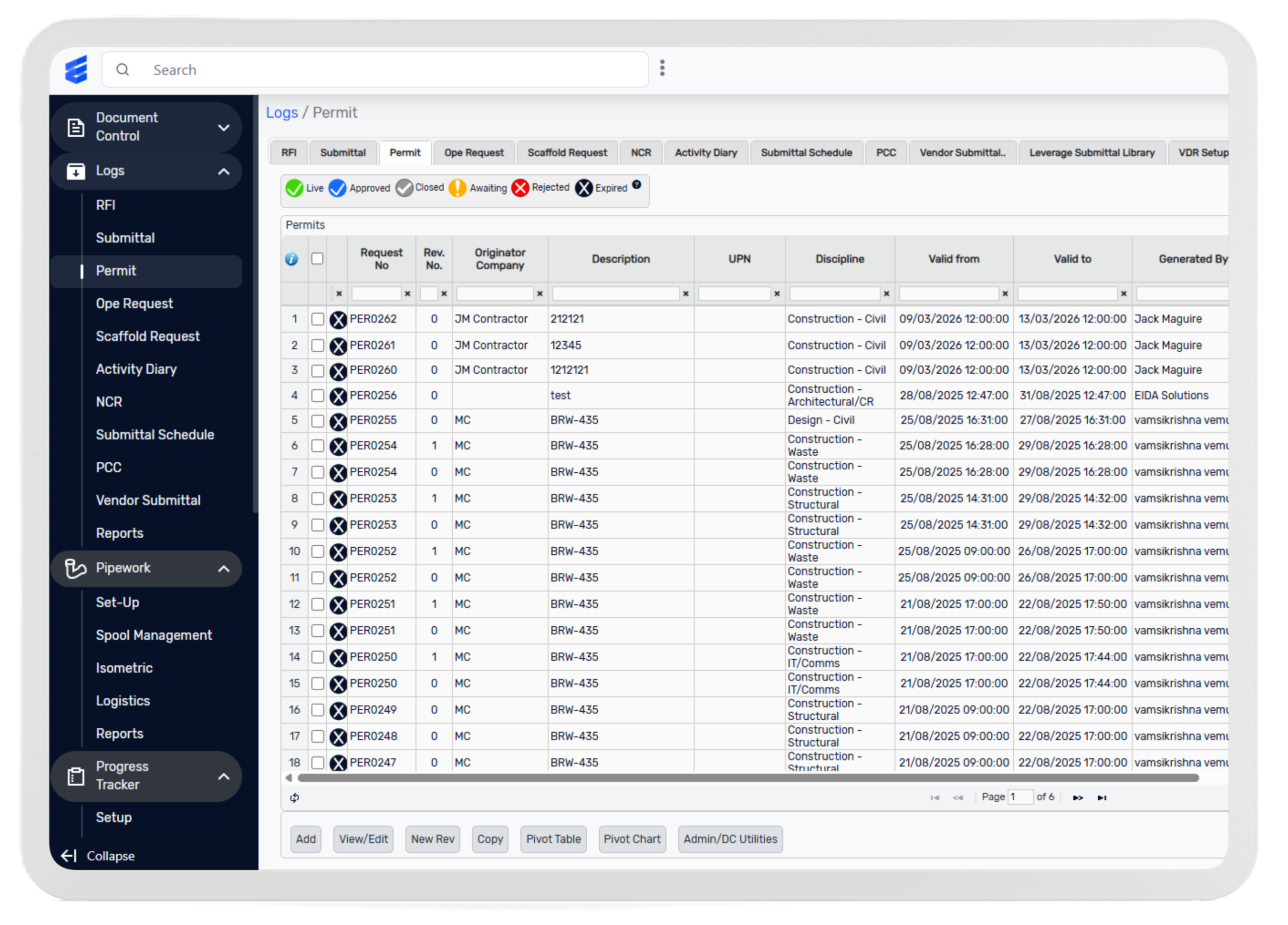
Task: Open Spool Management in sidebar
Action: tap(154, 635)
